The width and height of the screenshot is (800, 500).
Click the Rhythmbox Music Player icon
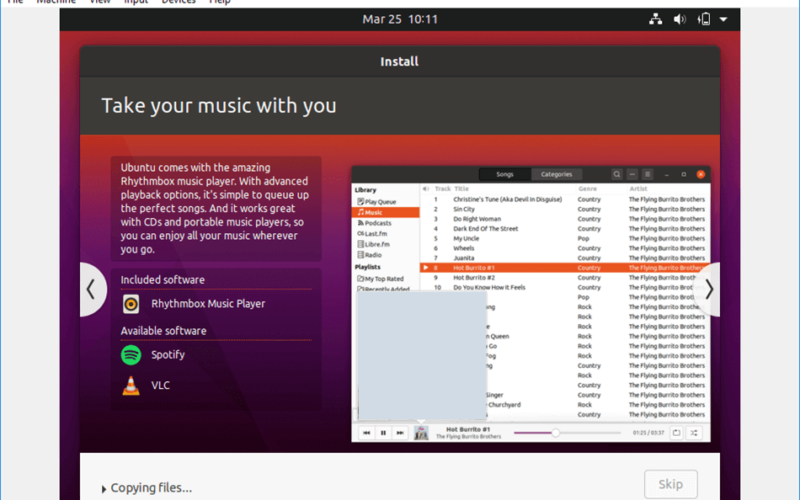coord(131,304)
